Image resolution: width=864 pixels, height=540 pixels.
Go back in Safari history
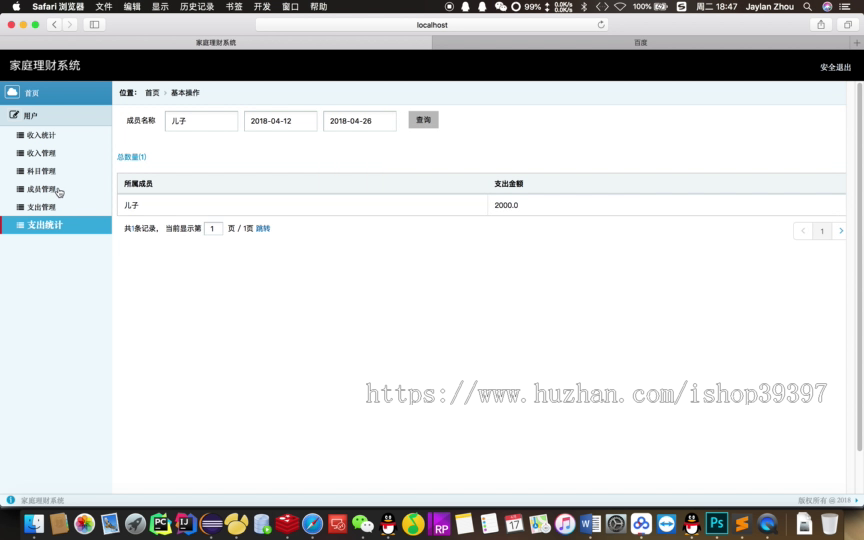54,25
